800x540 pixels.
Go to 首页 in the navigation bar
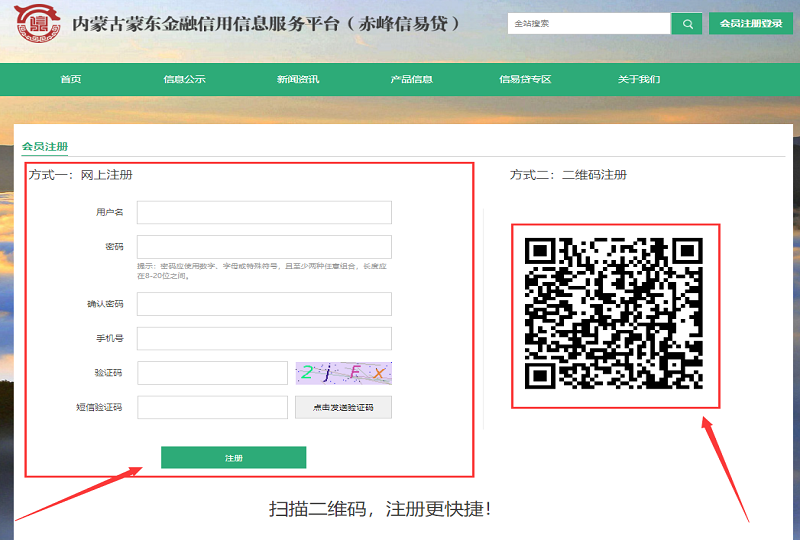point(70,80)
